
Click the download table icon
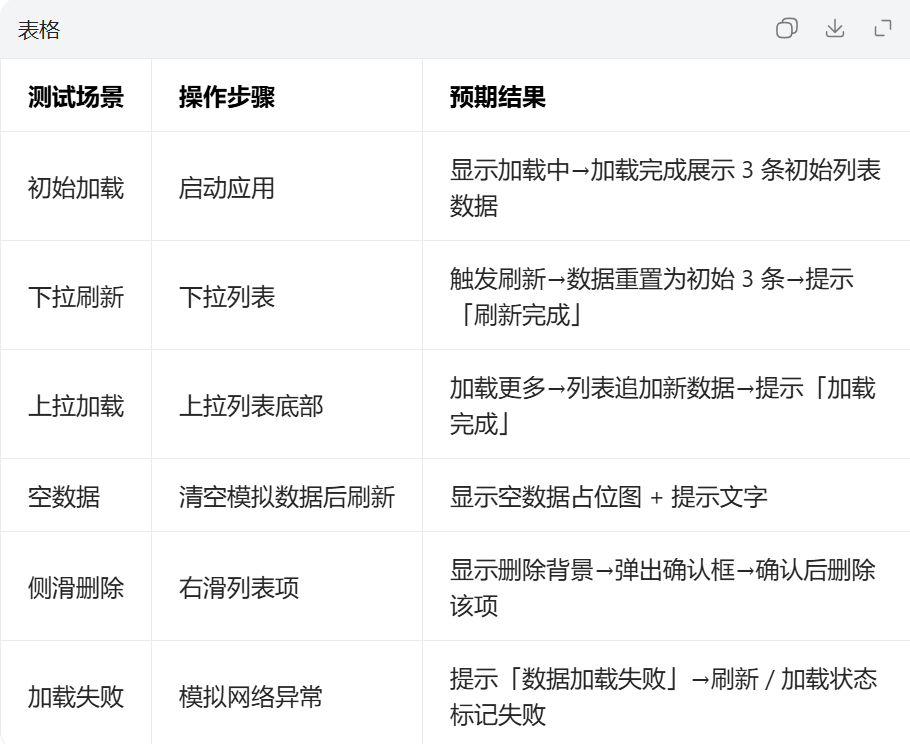coord(835,28)
